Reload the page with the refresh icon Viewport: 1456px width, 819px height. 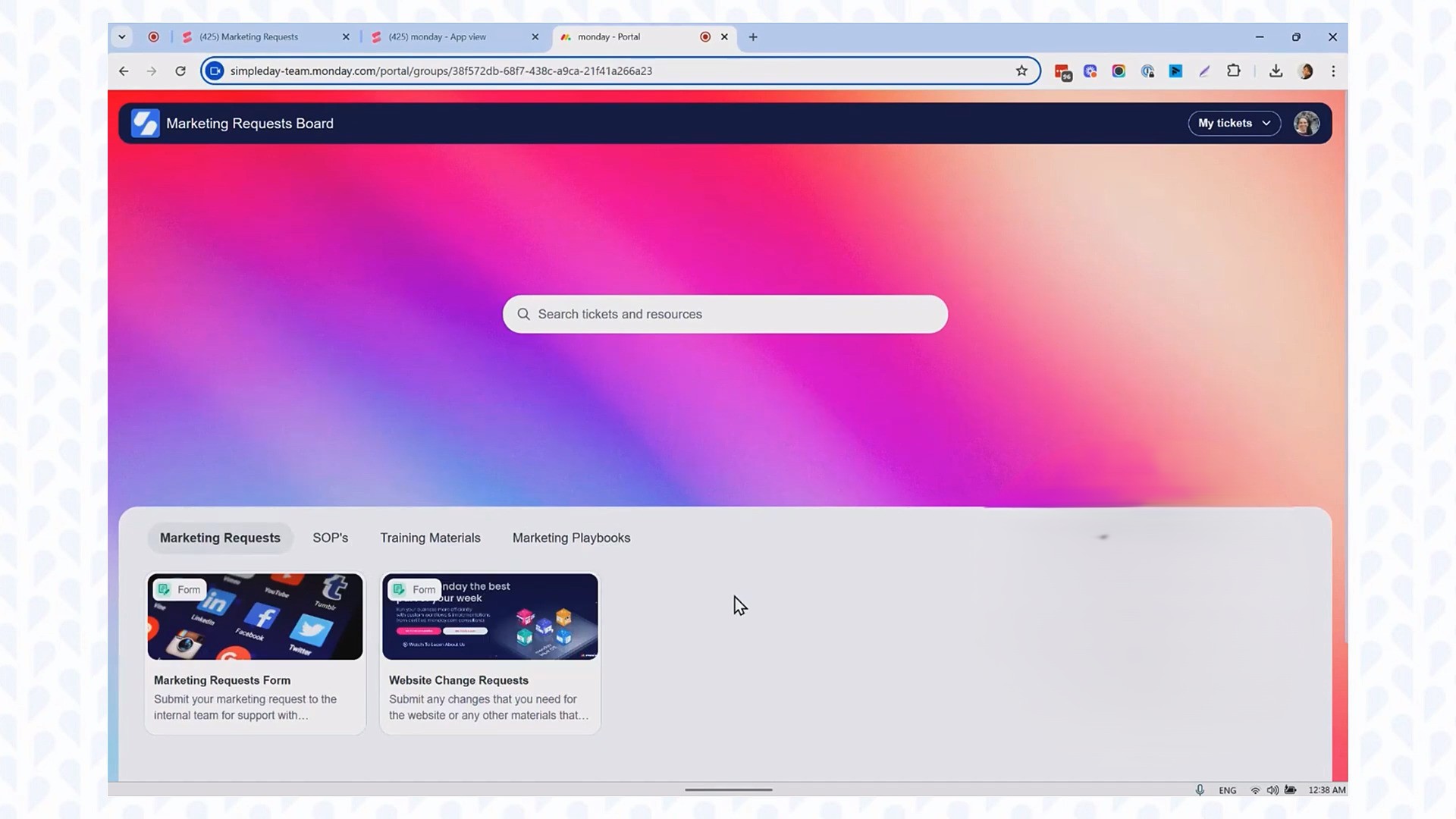pyautogui.click(x=180, y=71)
